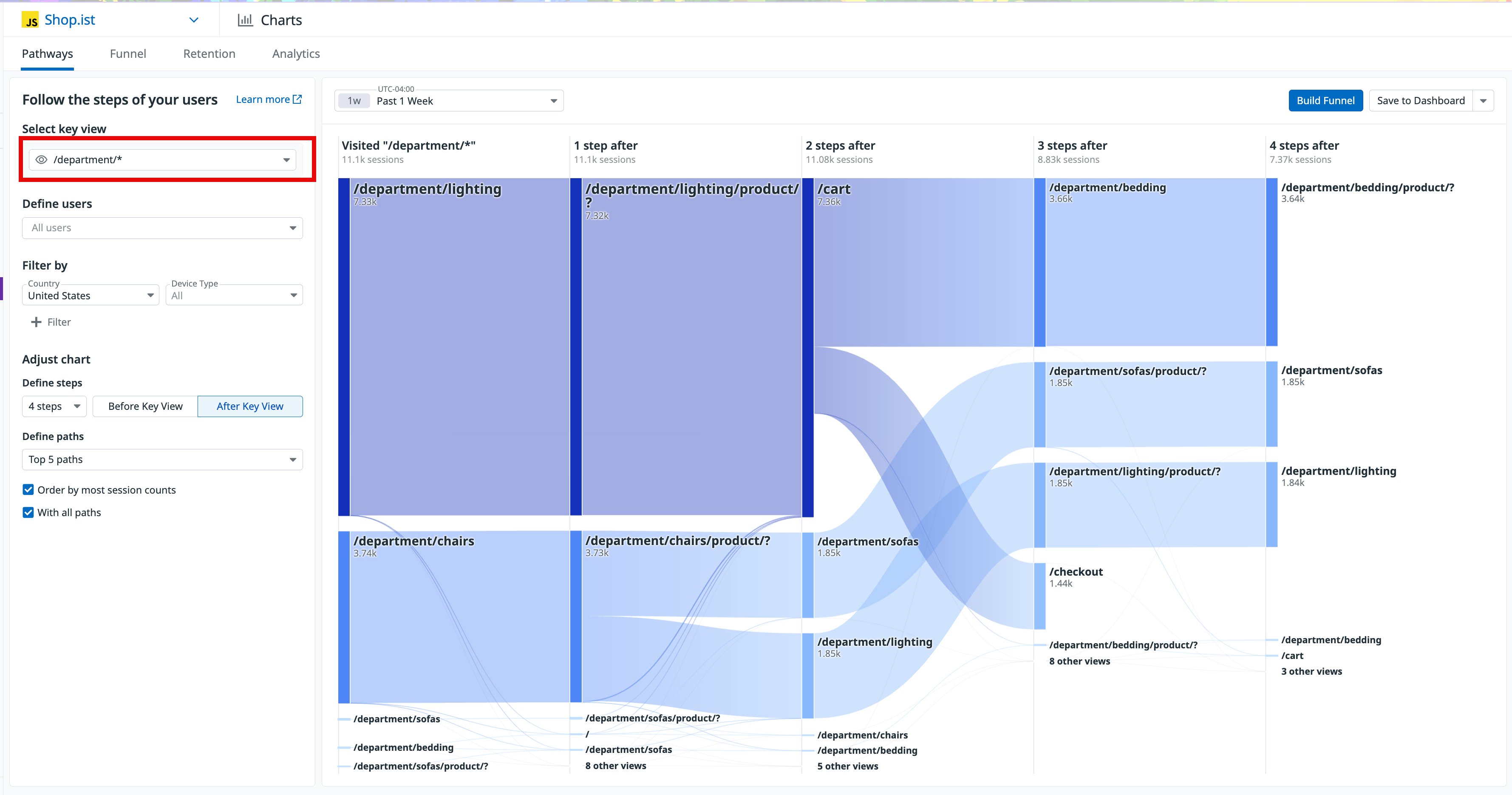Image resolution: width=1512 pixels, height=795 pixels.
Task: Click the eye icon in key view
Action: click(41, 160)
